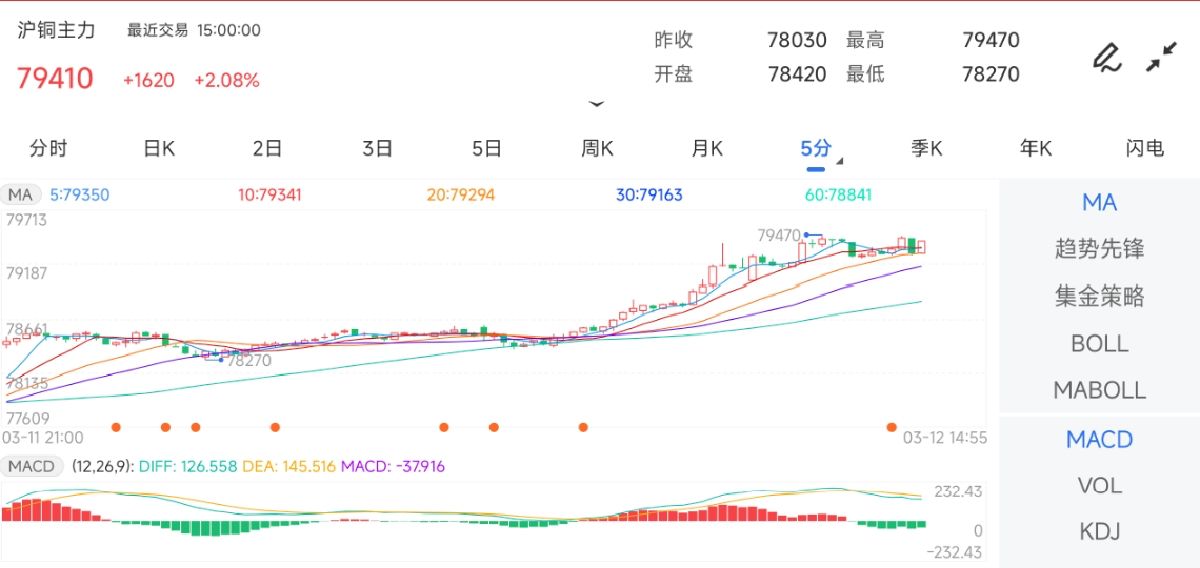
Task: Click the -232.43 MACD axis label
Action: pyautogui.click(x=955, y=553)
